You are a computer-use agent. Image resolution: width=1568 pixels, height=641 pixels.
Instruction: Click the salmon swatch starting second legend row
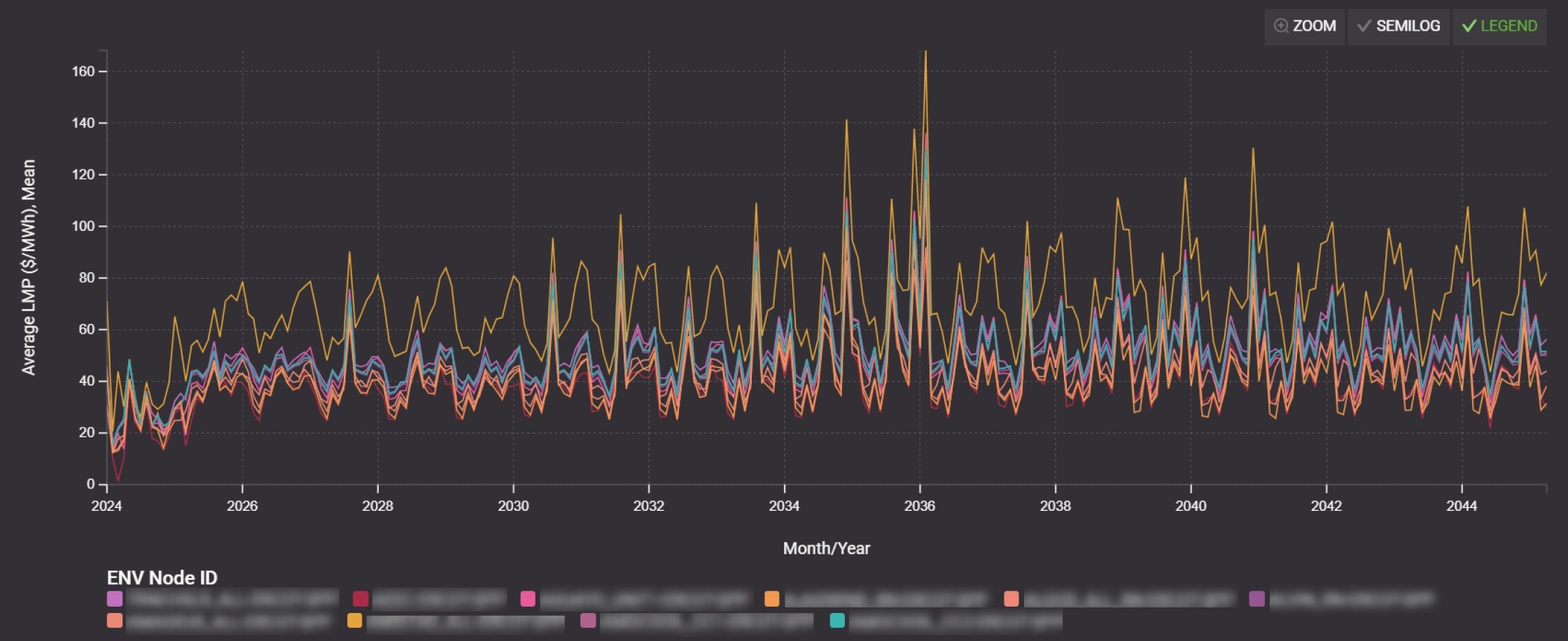(115, 620)
